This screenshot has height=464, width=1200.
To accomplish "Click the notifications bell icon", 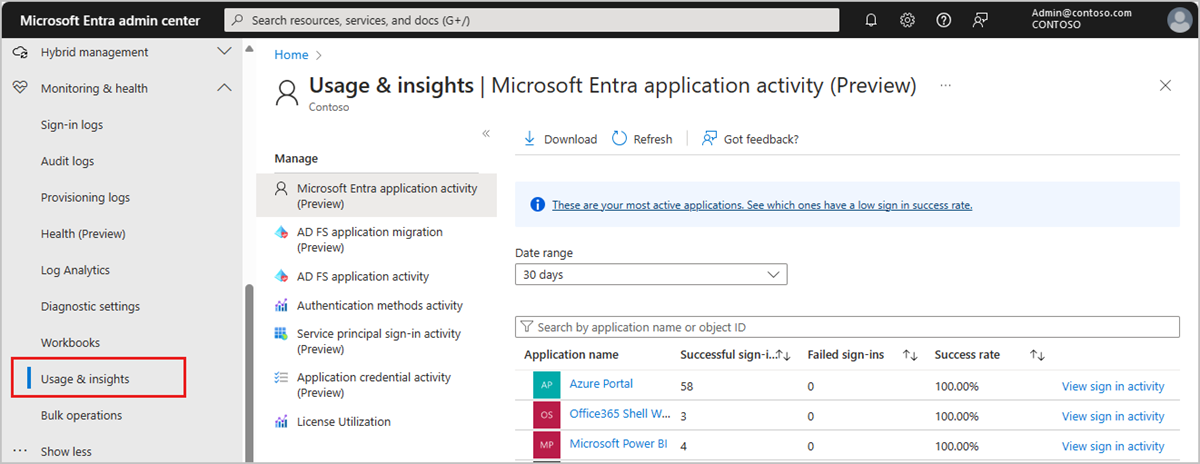I will [x=871, y=20].
